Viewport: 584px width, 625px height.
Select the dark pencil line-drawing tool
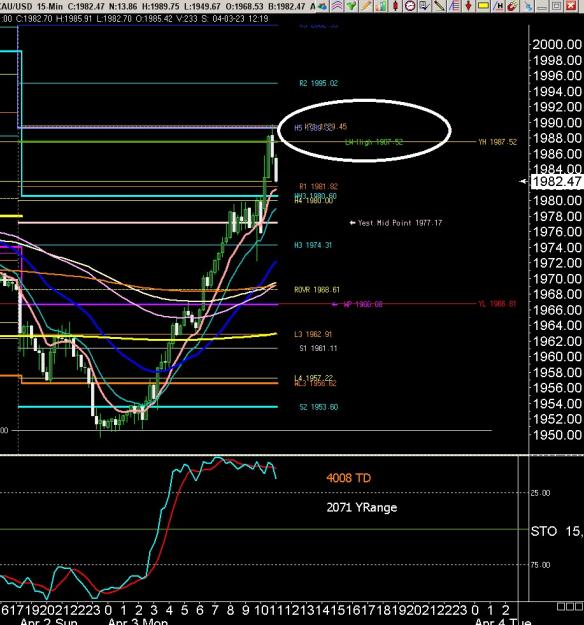point(439,6)
